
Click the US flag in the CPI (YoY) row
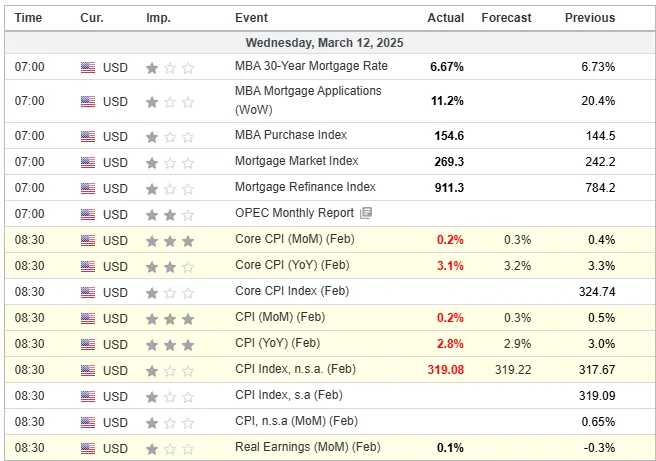point(88,344)
